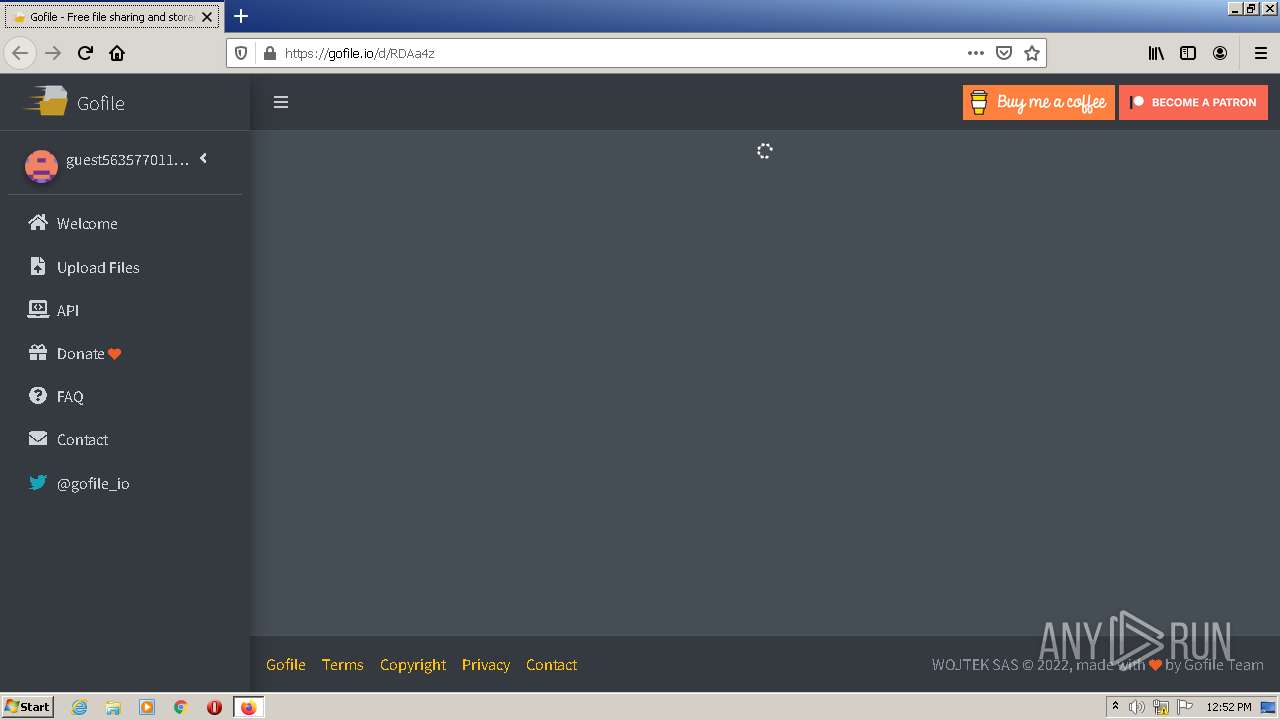Open the page actions three-dot menu
This screenshot has width=1280, height=720.
click(976, 53)
